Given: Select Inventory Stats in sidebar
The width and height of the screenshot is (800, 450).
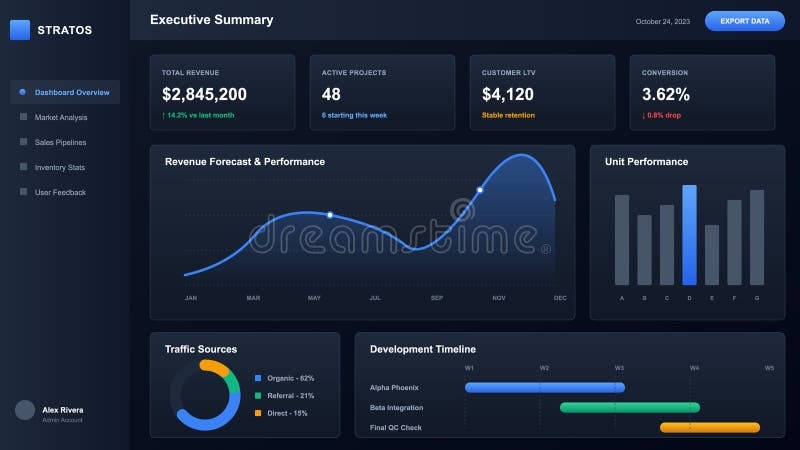Looking at the screenshot, I should click(x=60, y=167).
